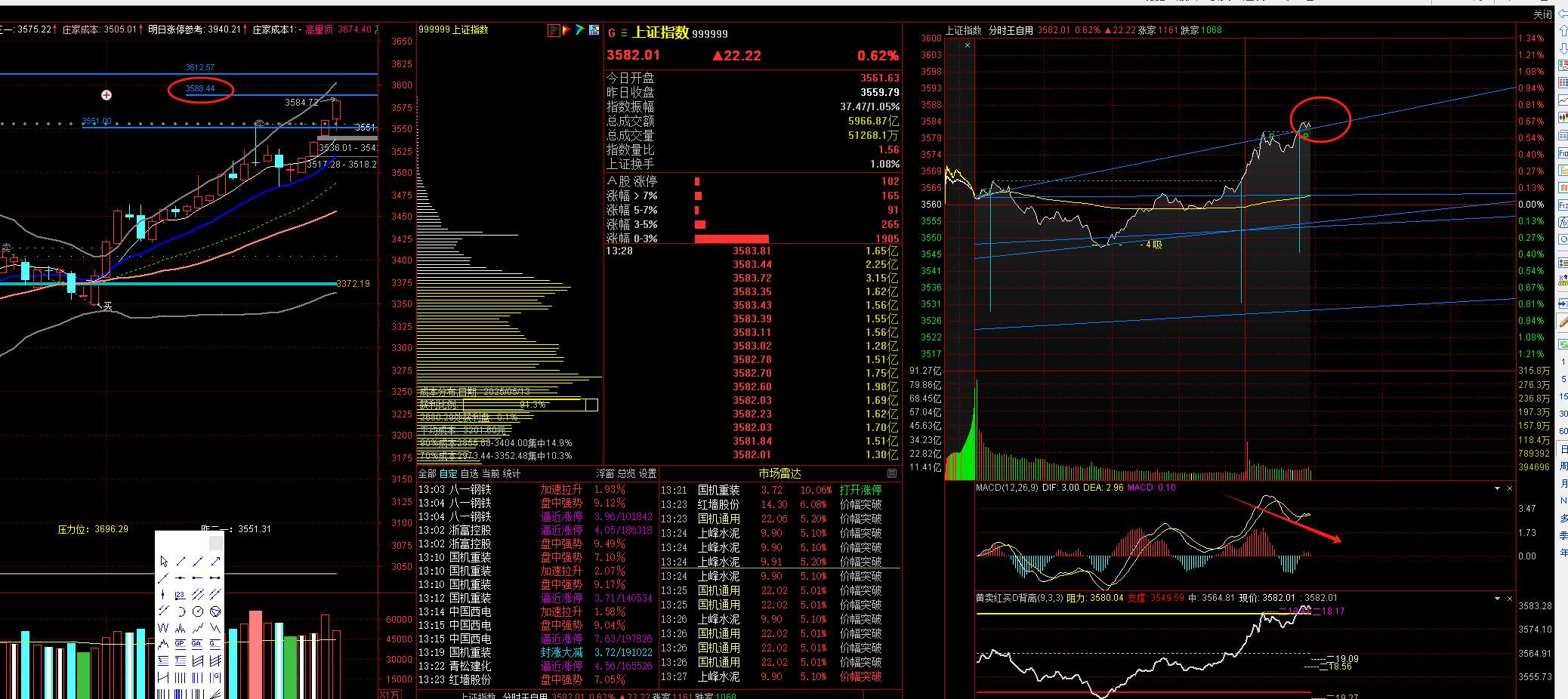This screenshot has height=699, width=1568.
Task: Select the arc drawing tool
Action: 181,611
